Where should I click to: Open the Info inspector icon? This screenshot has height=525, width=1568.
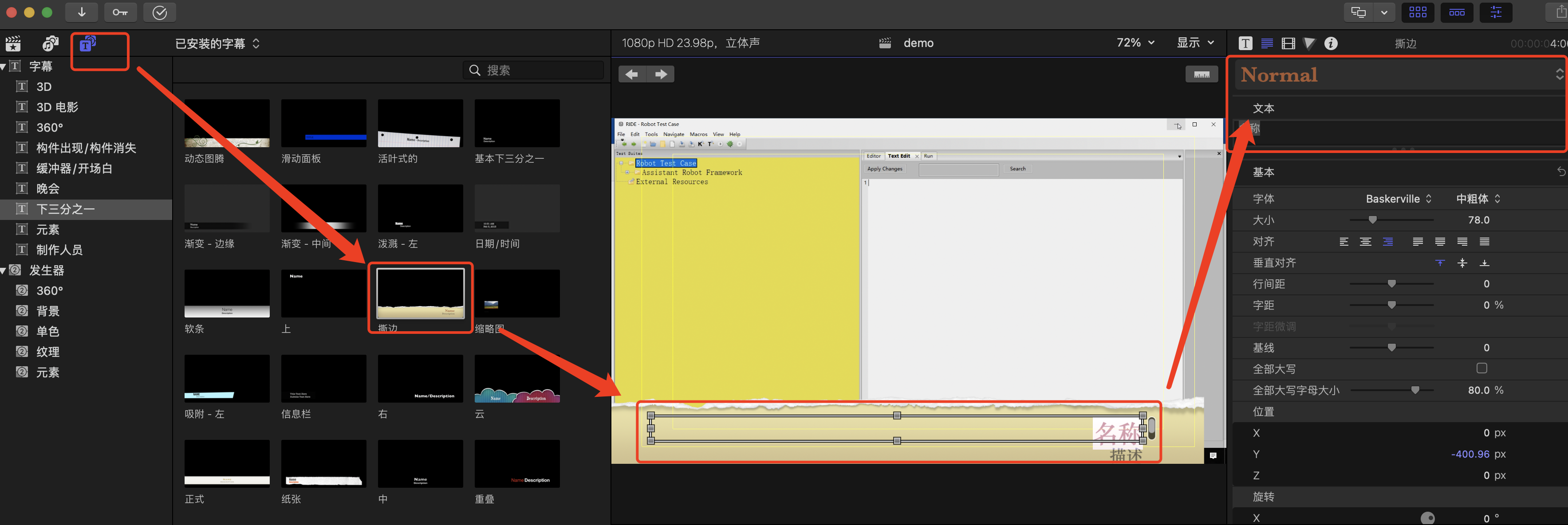(x=1331, y=43)
